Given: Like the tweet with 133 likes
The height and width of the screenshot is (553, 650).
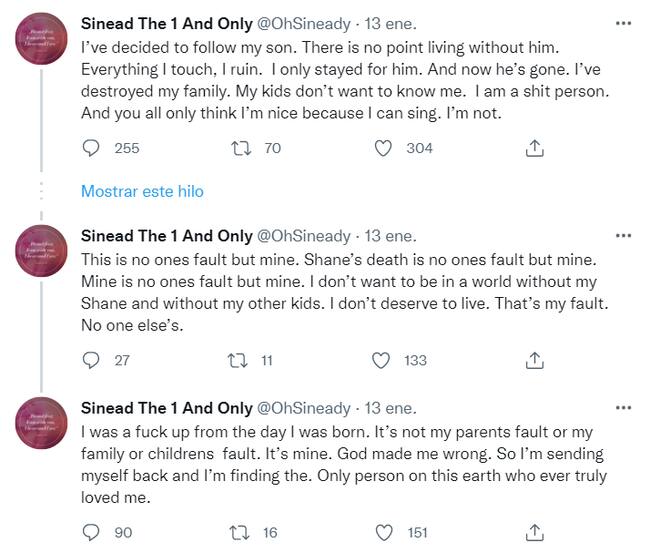Looking at the screenshot, I should pos(383,360).
